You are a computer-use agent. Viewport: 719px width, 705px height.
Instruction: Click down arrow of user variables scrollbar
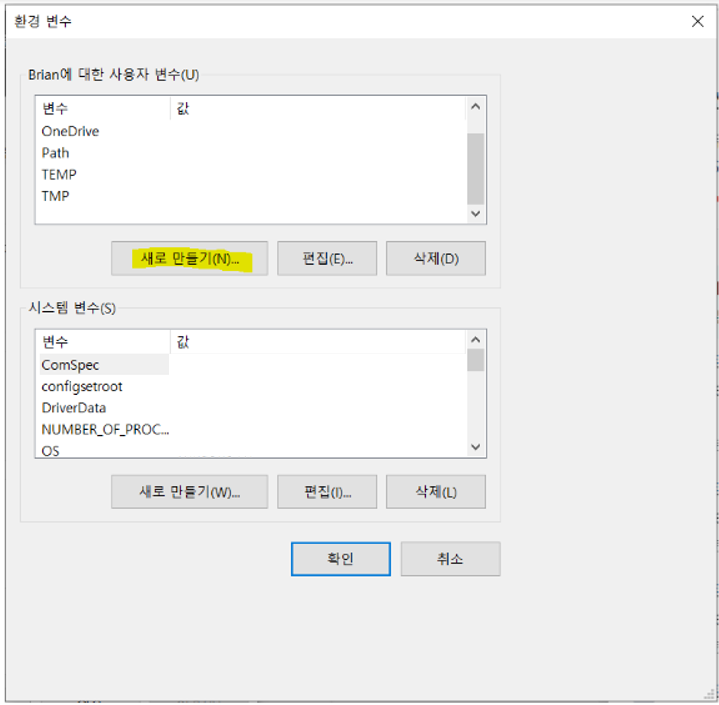pos(476,214)
